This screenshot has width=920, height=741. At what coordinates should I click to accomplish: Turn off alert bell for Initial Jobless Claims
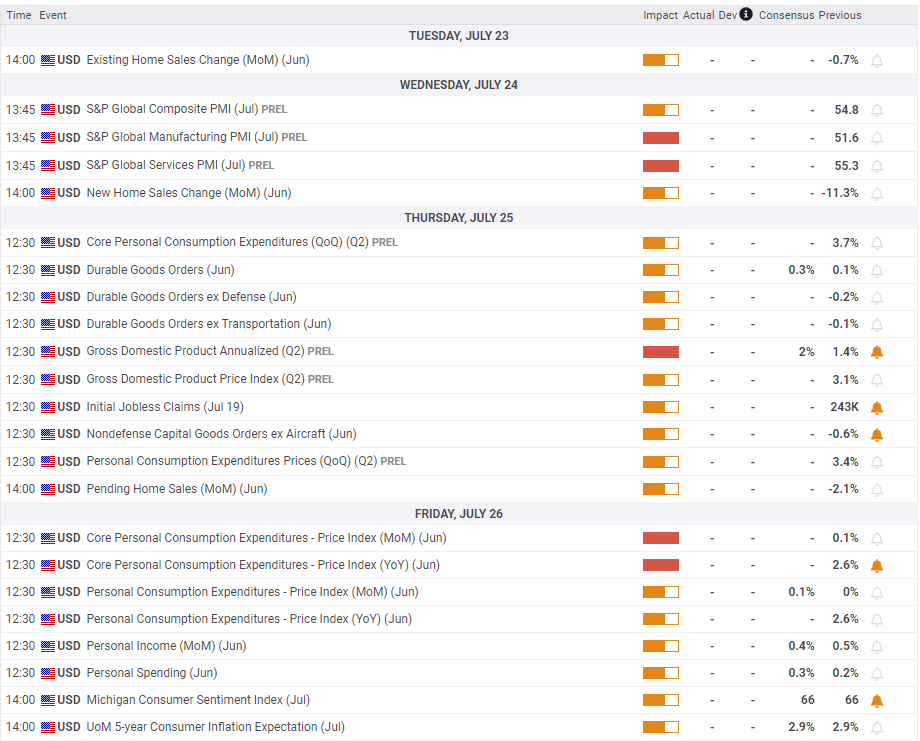pyautogui.click(x=877, y=408)
